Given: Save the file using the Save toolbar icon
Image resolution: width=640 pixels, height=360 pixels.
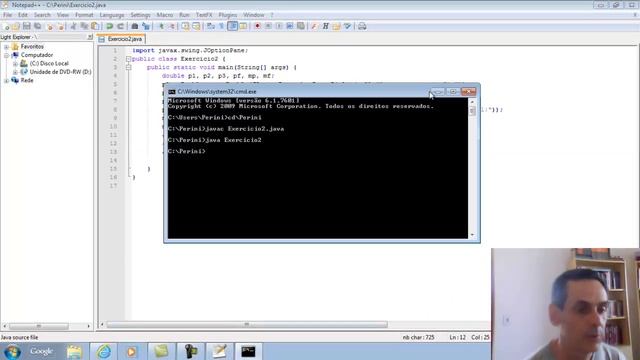Looking at the screenshot, I should click(27, 27).
